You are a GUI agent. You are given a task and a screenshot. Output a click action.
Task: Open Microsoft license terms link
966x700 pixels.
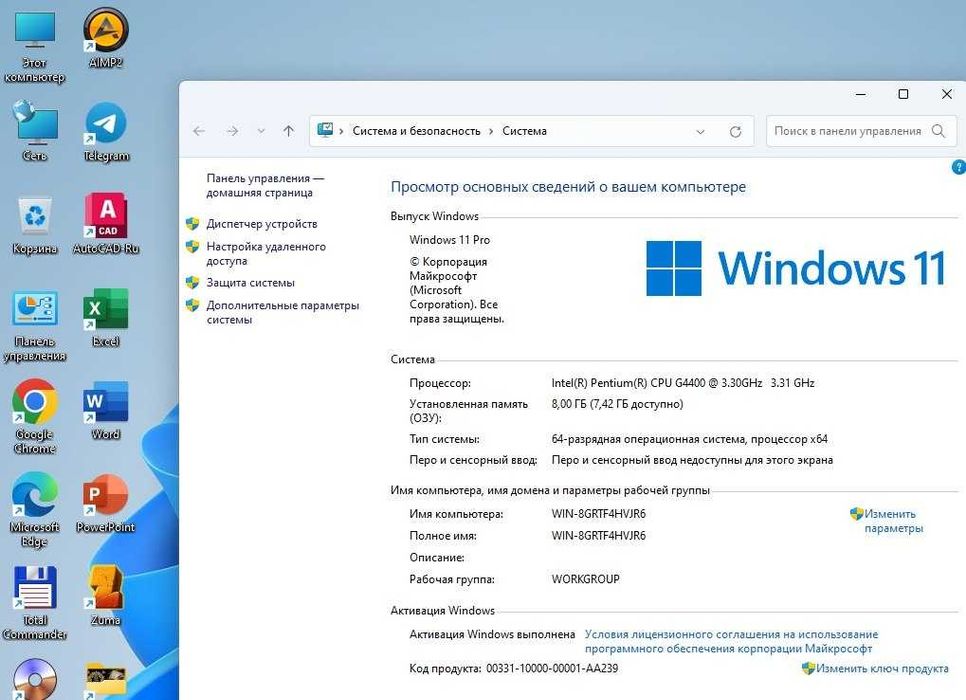(x=731, y=641)
